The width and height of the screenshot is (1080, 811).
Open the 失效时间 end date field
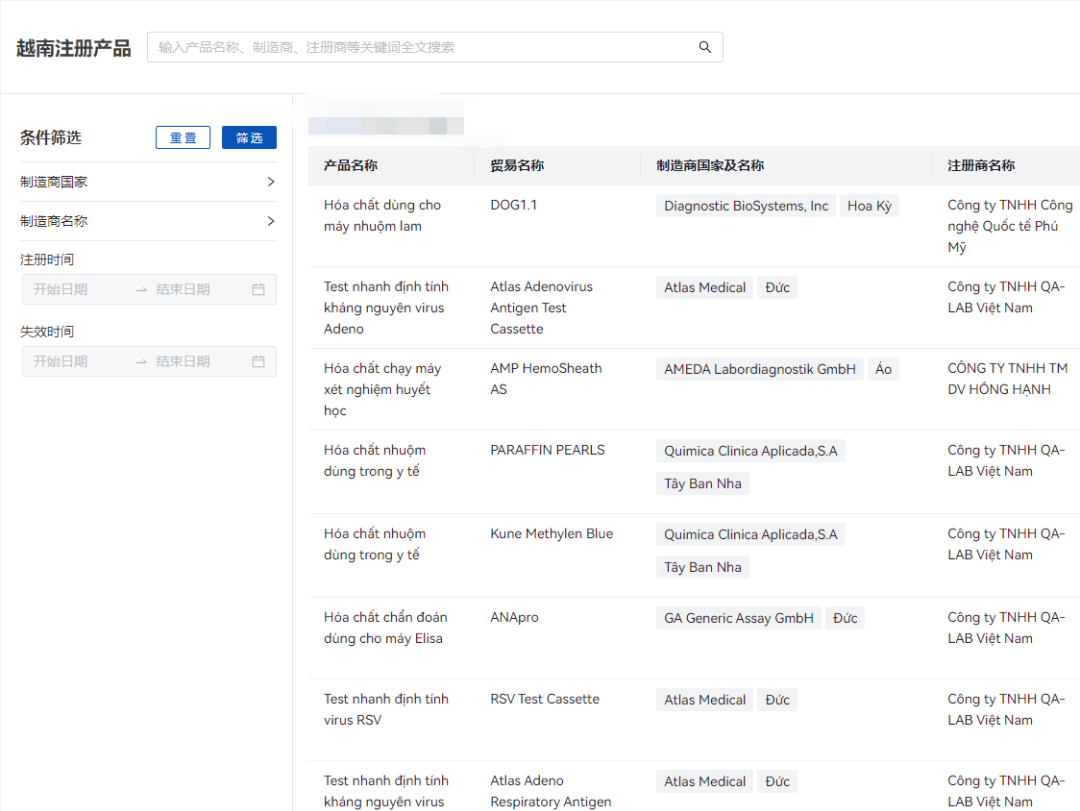196,362
